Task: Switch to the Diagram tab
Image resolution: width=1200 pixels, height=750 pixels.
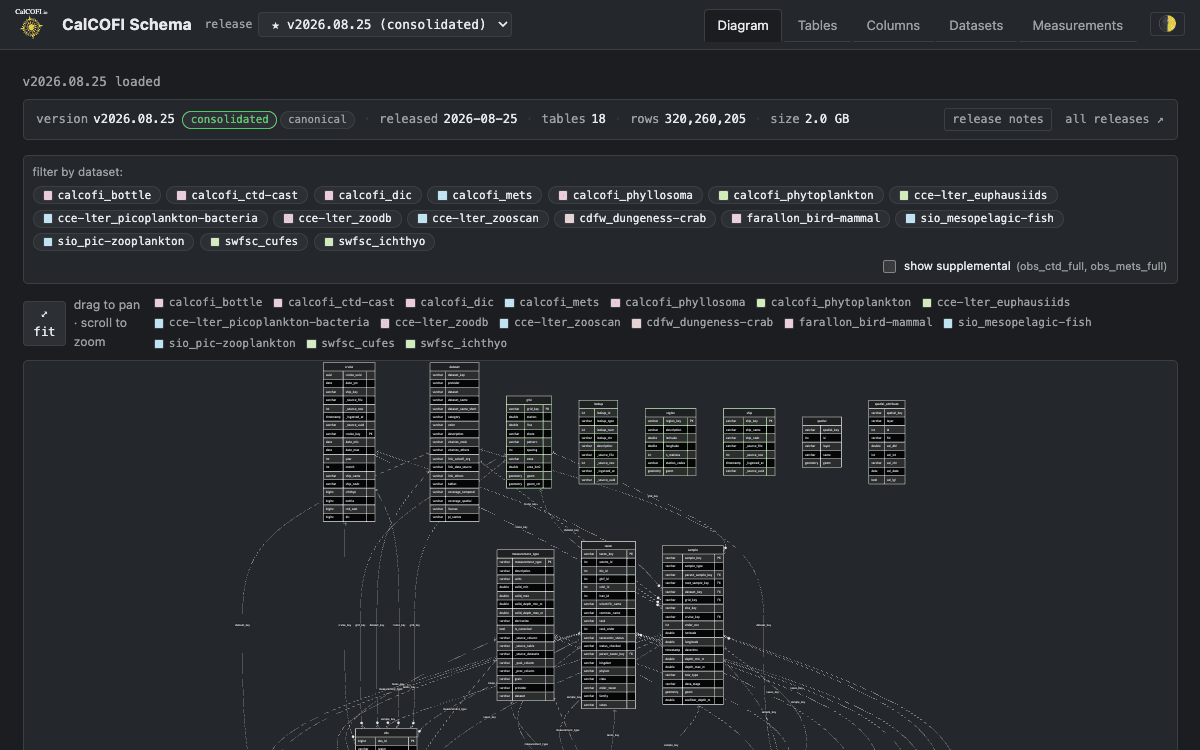Action: 743,25
